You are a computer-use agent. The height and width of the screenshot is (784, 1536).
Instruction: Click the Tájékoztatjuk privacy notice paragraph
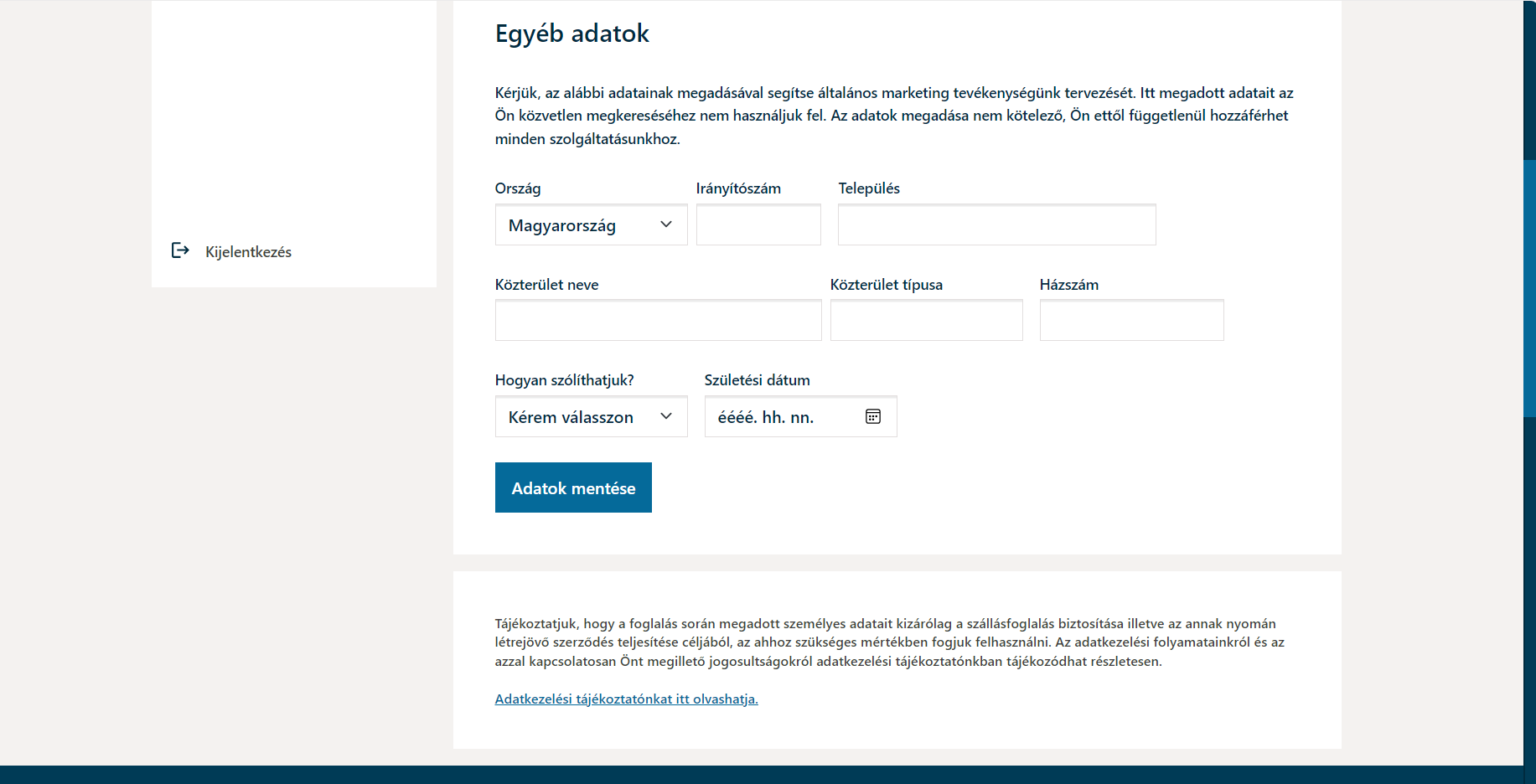tap(889, 642)
